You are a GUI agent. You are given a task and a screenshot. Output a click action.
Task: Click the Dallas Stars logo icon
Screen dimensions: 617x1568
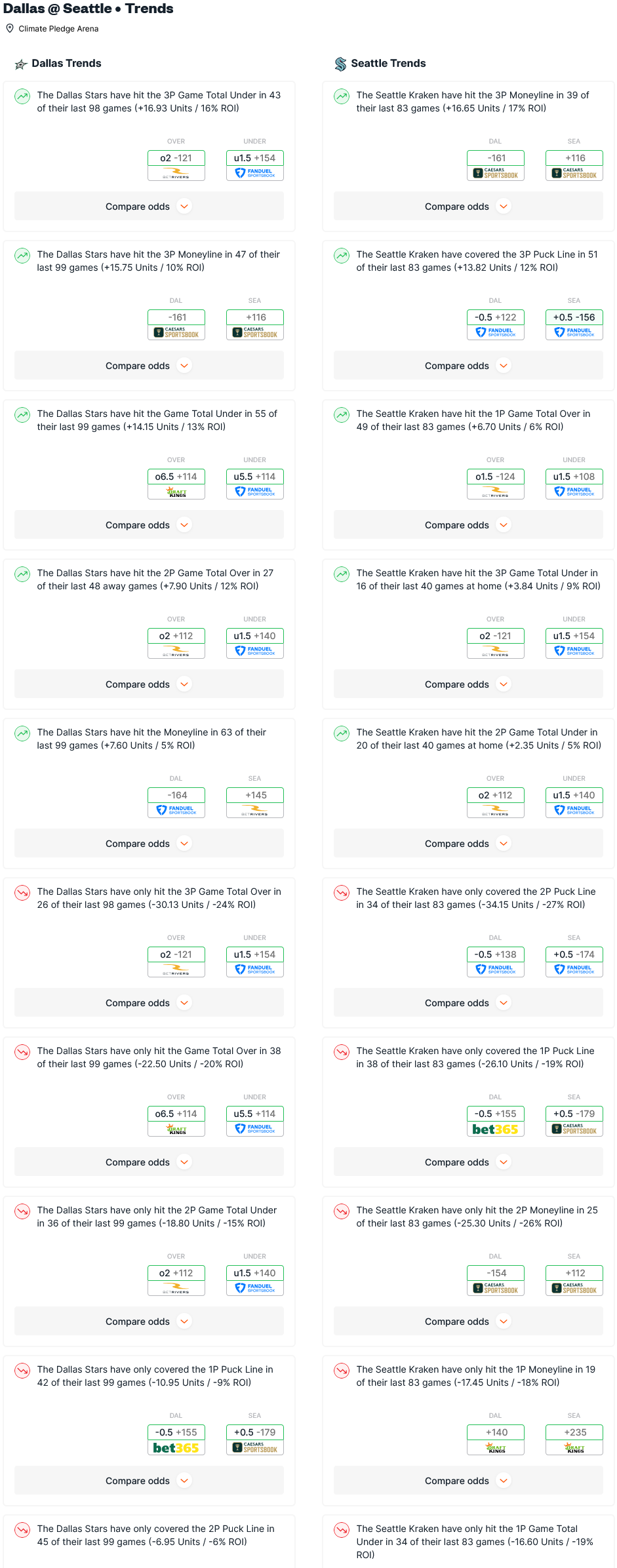21,64
